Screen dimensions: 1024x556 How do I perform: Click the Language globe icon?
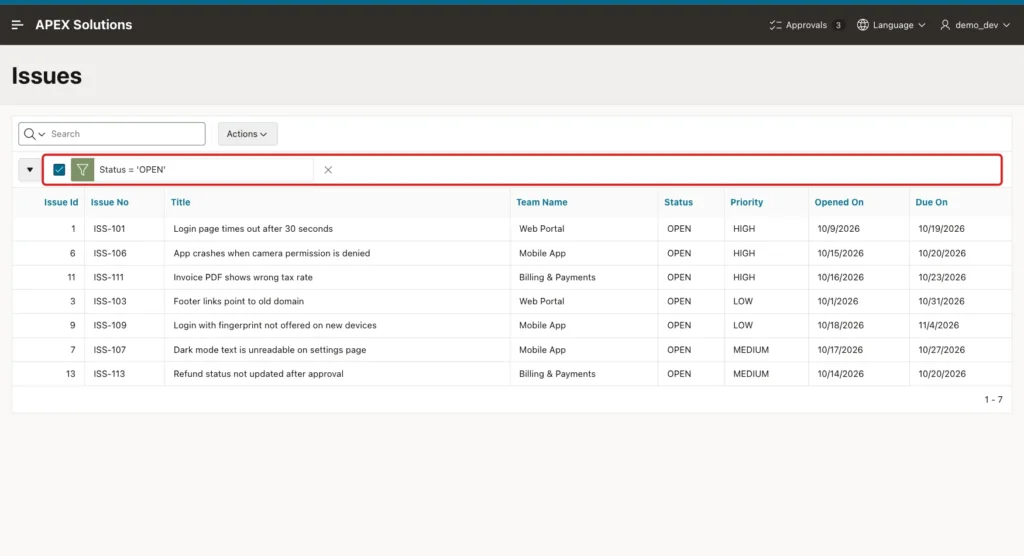(x=863, y=25)
